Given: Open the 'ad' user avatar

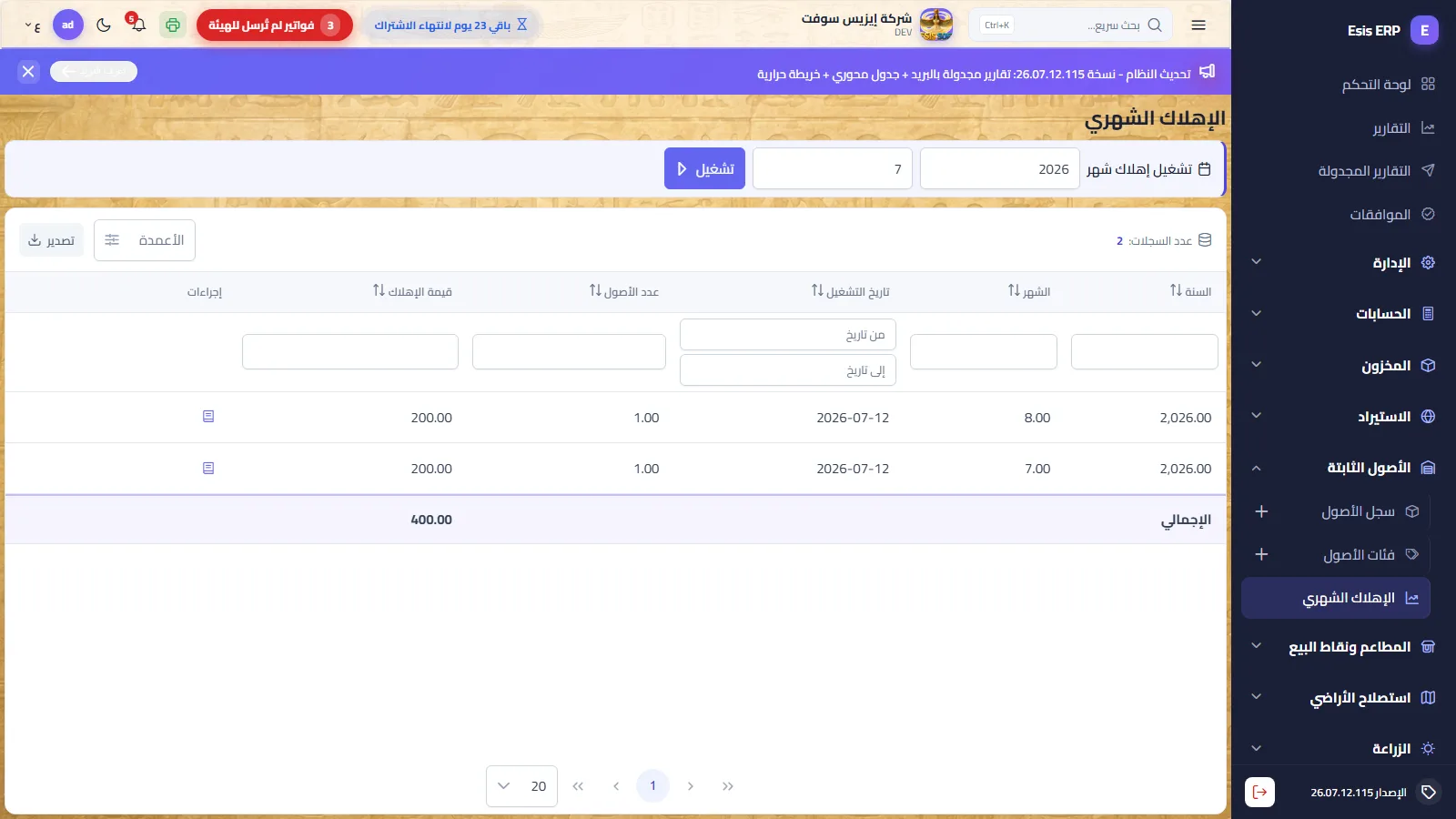Looking at the screenshot, I should (68, 25).
